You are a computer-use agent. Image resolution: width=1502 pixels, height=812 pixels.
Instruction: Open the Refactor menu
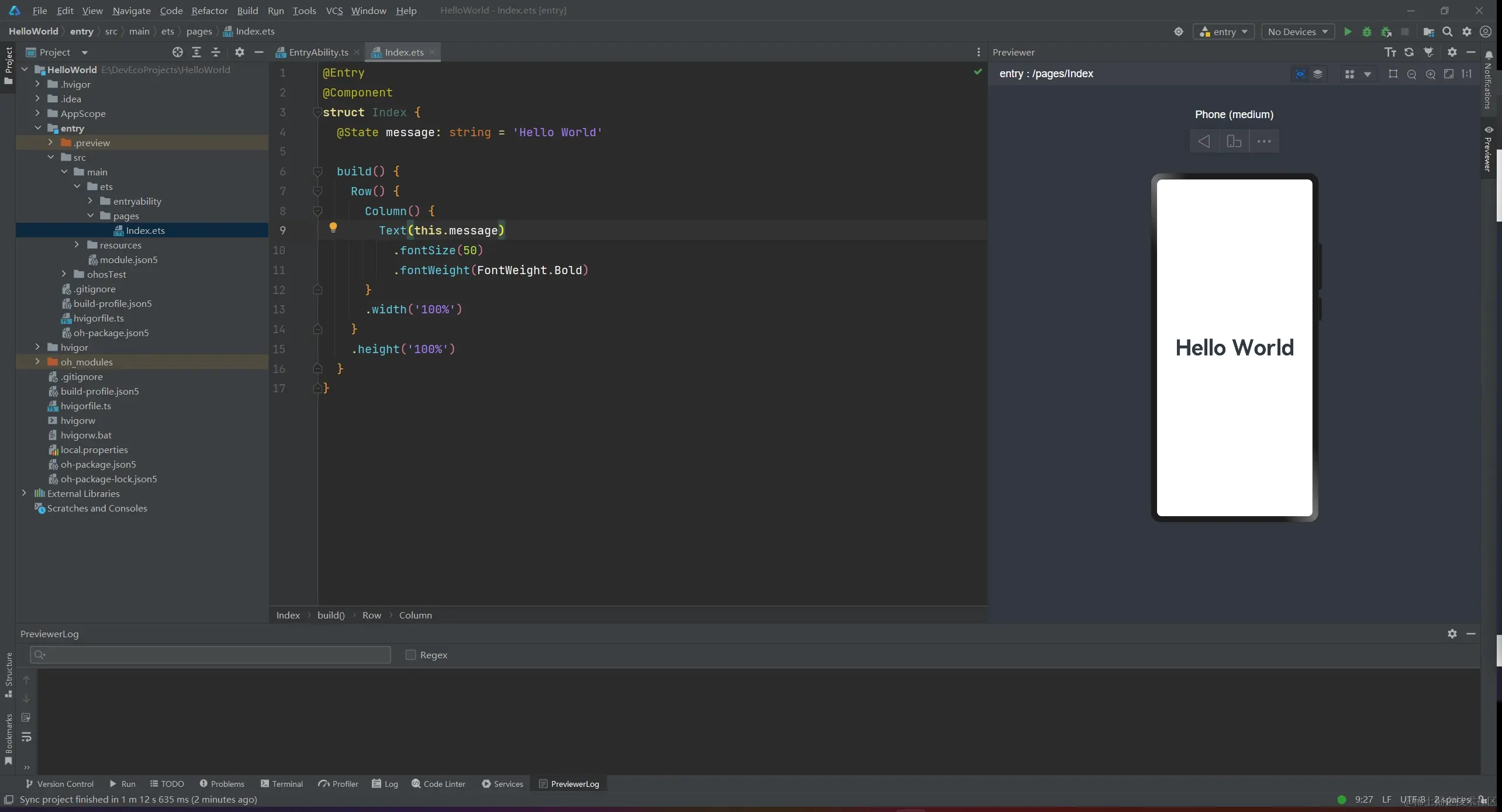click(x=209, y=11)
